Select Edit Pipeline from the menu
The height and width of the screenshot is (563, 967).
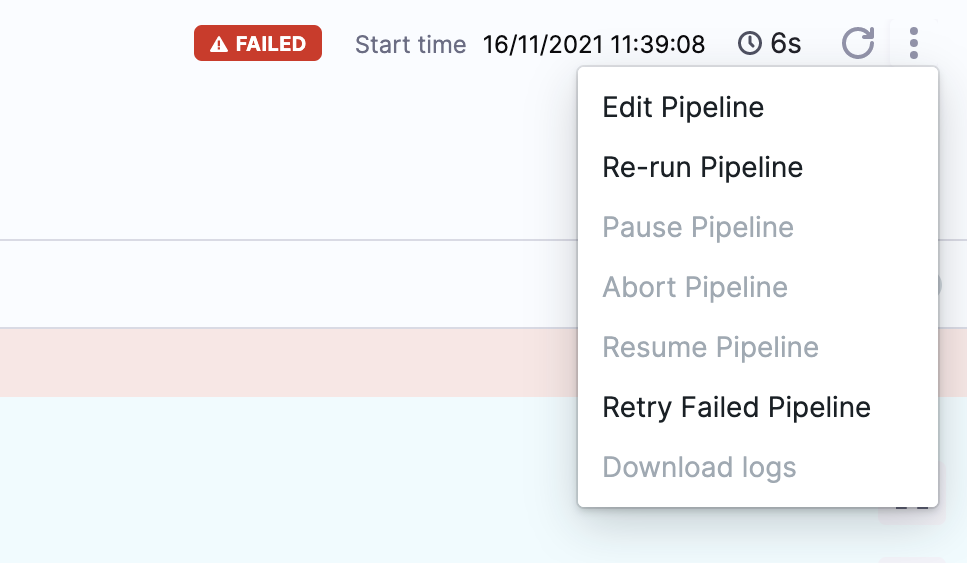683,107
